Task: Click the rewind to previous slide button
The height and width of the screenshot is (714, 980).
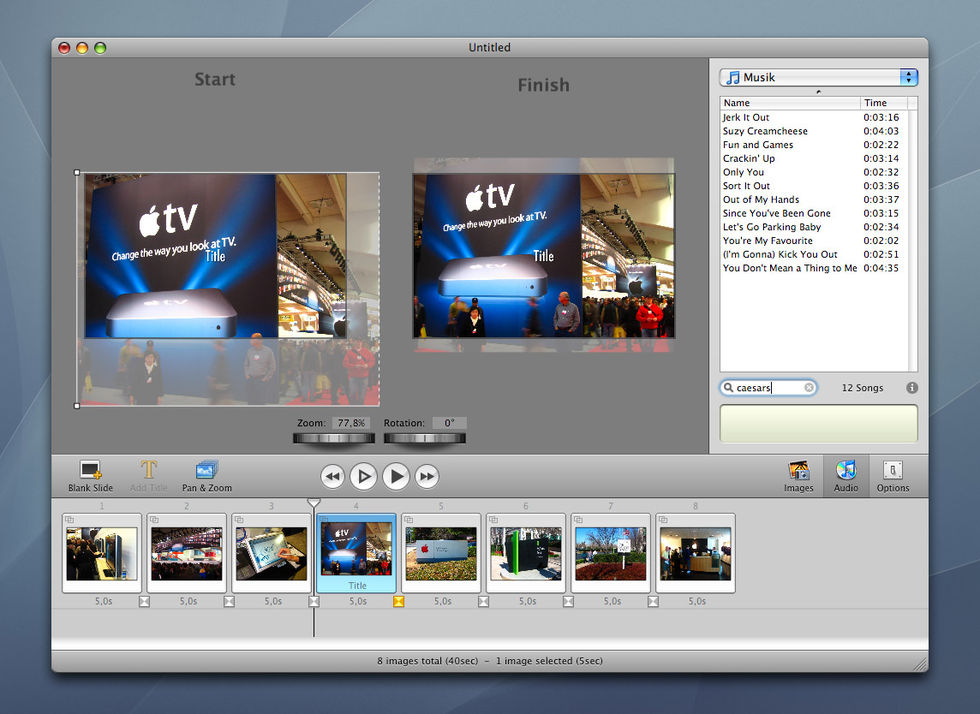Action: (x=333, y=477)
